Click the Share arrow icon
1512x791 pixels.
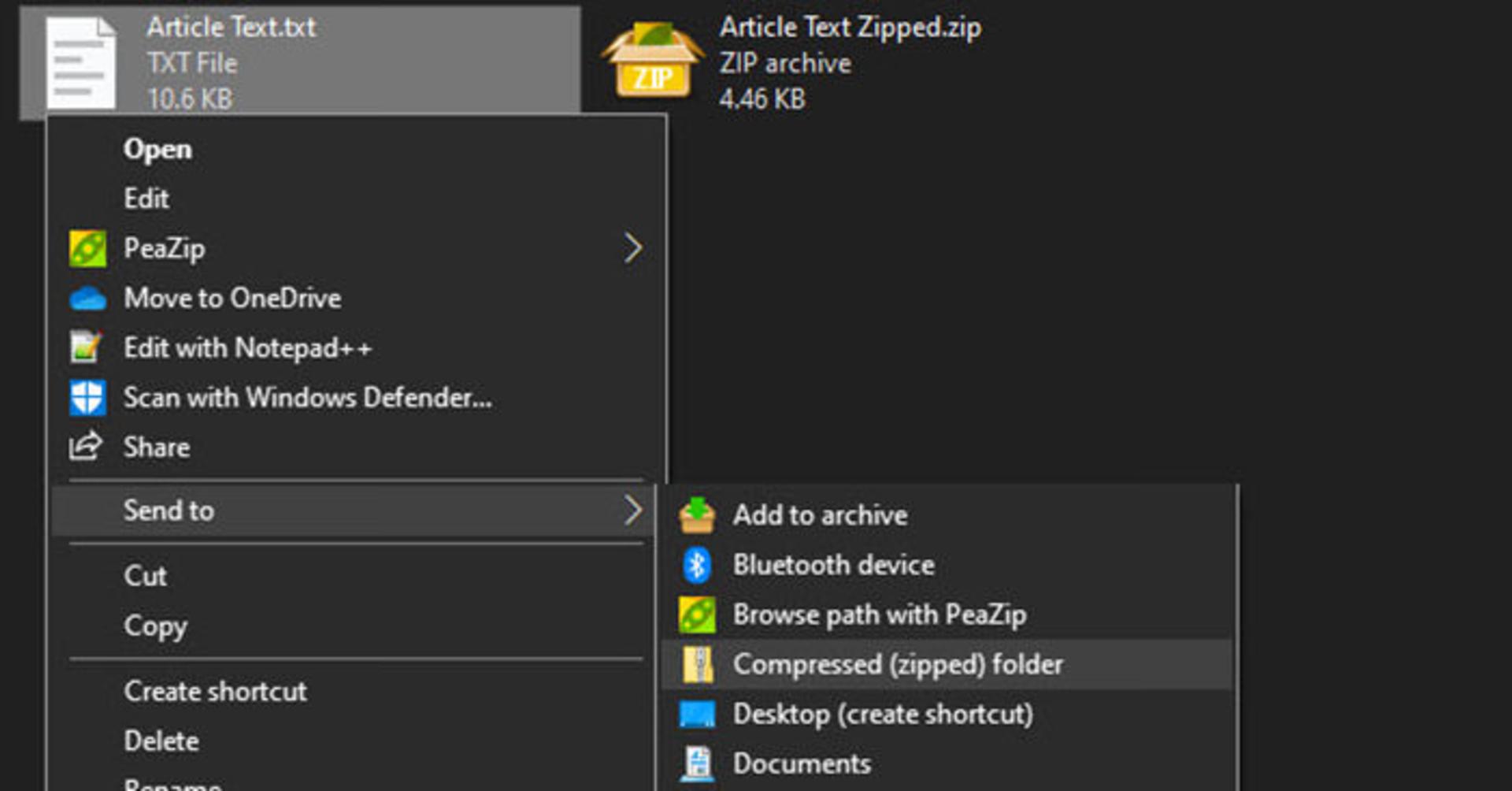86,447
